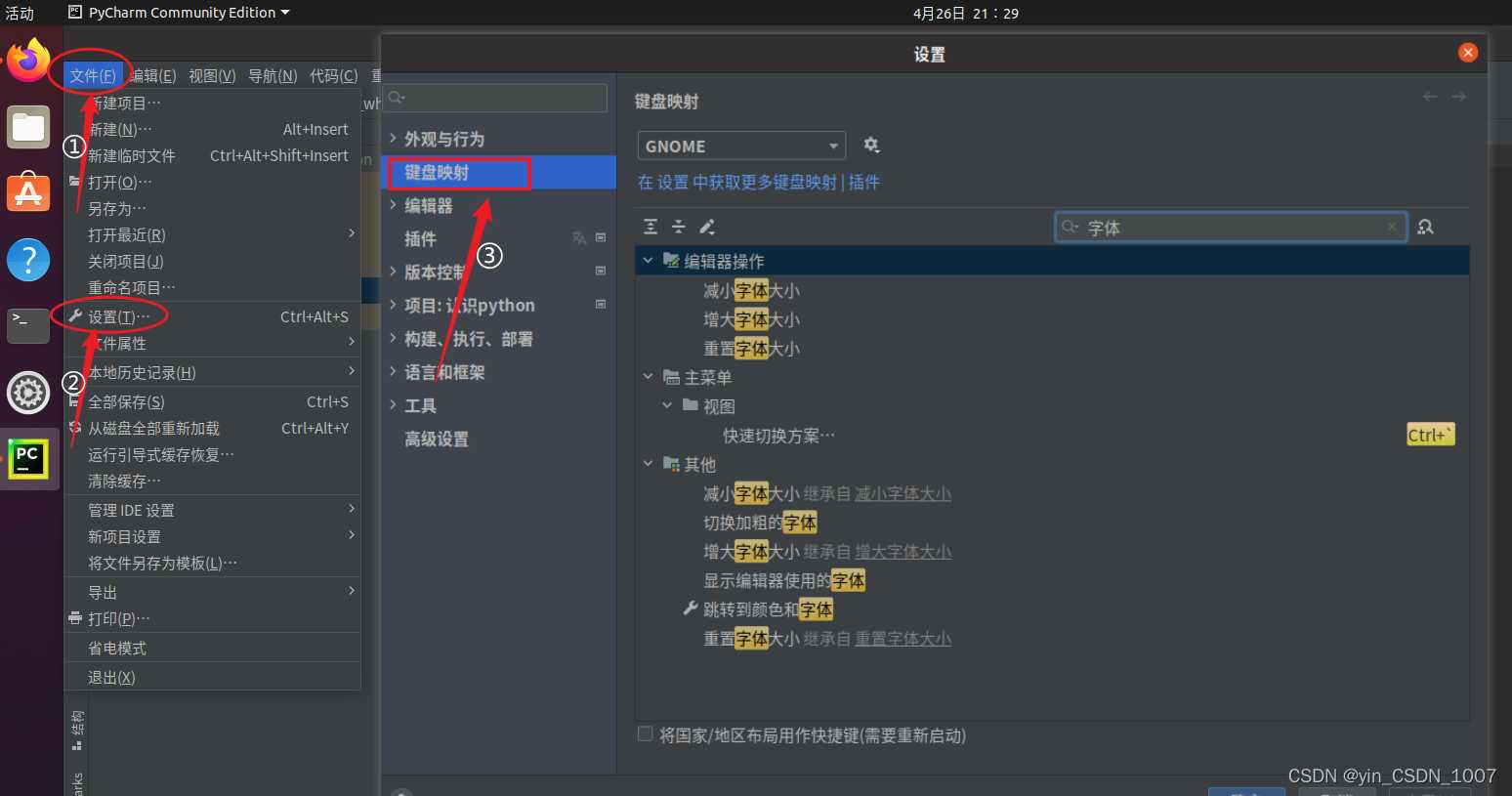Choose 省电模式 in the File menu

pos(212,648)
